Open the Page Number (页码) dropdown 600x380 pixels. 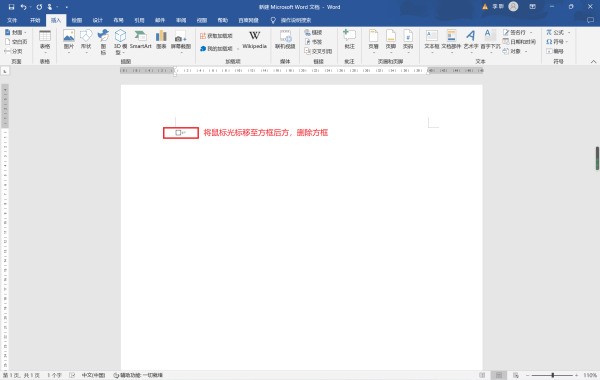[408, 41]
